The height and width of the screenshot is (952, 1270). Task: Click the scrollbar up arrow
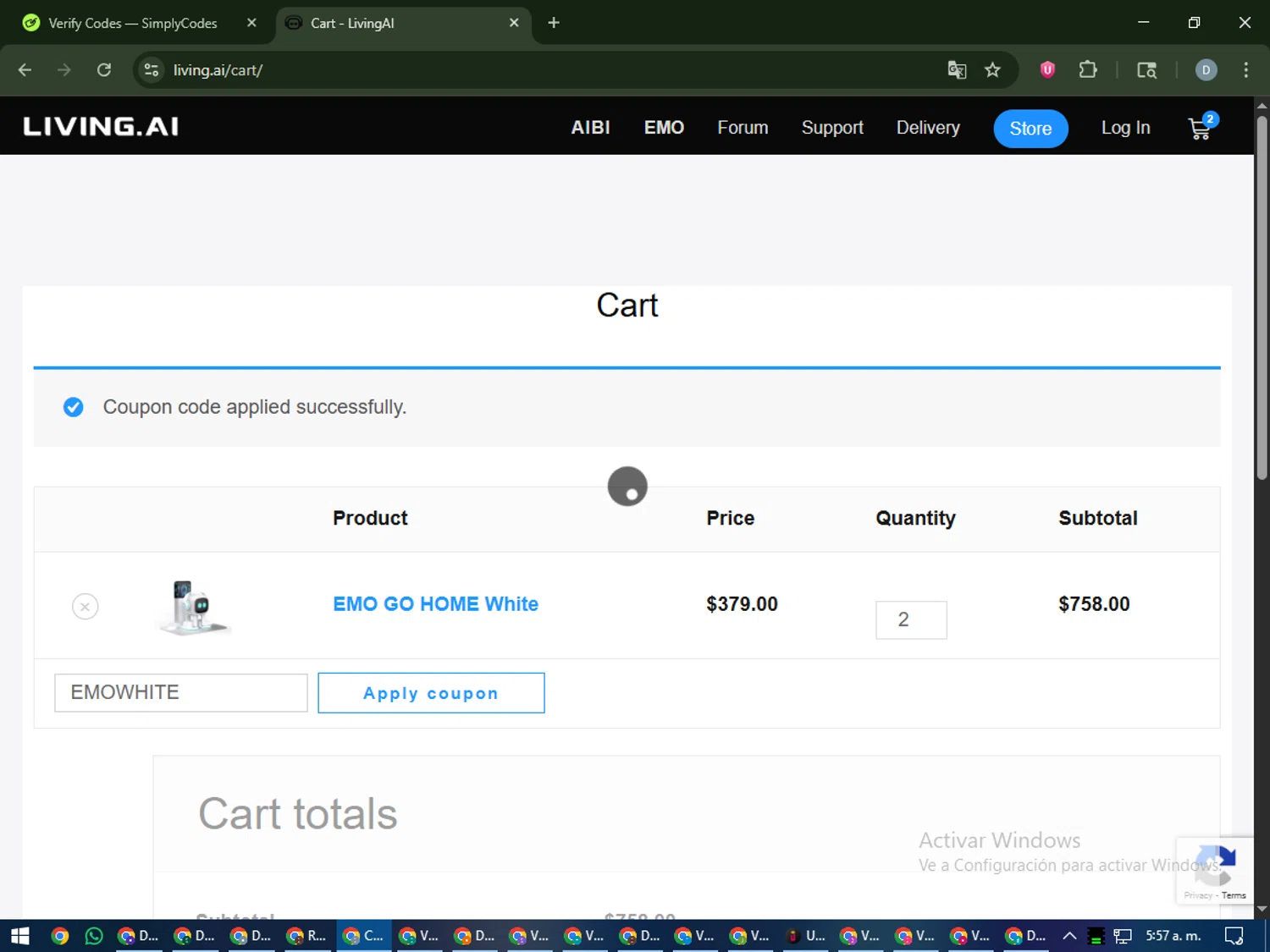point(1262,105)
